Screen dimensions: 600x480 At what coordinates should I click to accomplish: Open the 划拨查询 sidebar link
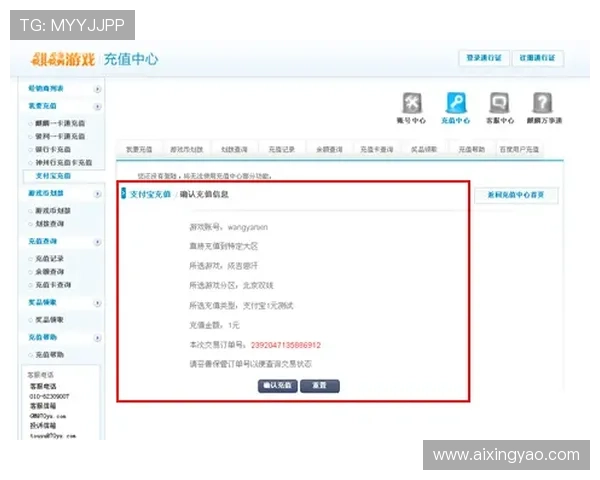49,224
